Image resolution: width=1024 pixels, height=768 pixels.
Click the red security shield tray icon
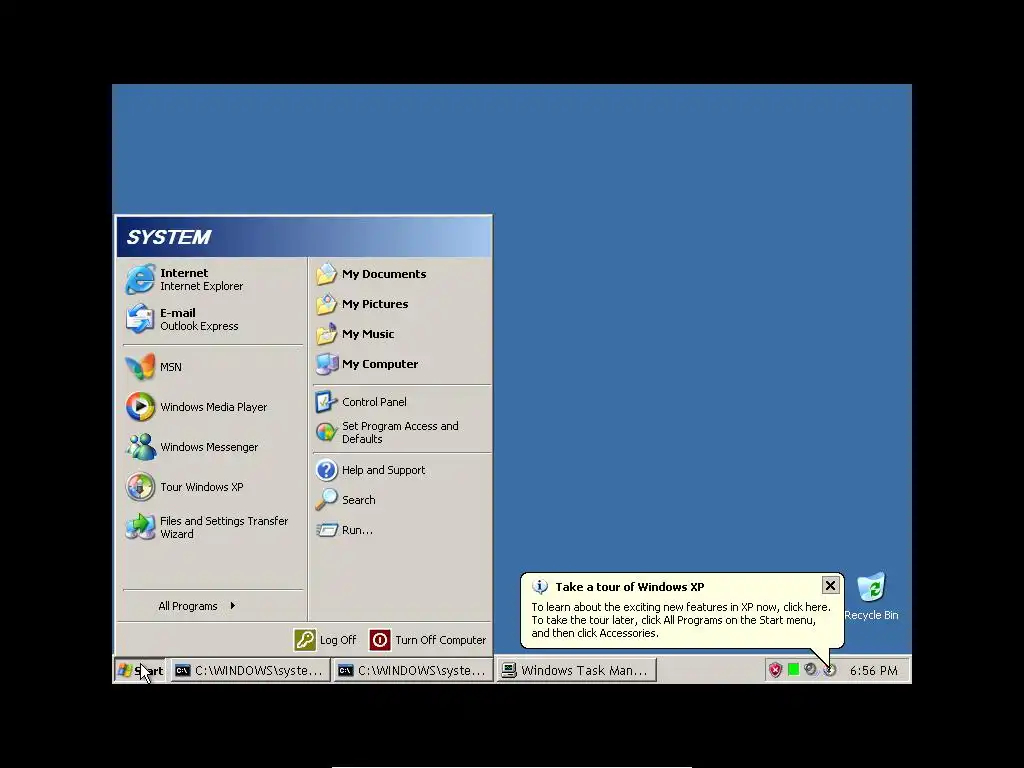775,670
